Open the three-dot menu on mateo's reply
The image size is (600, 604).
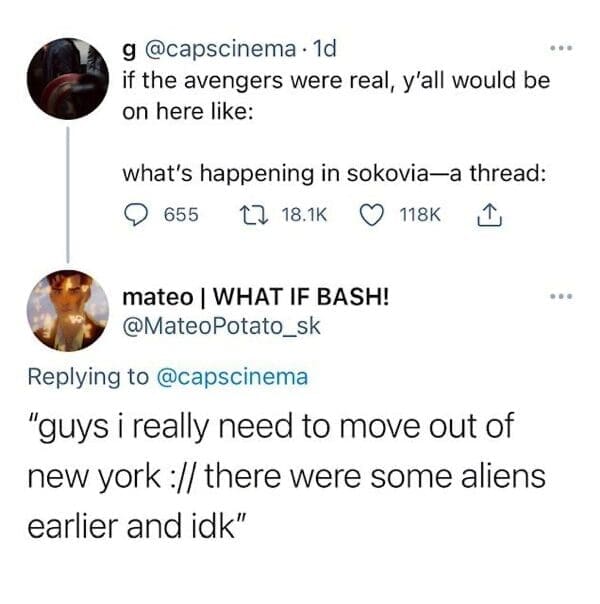pyautogui.click(x=561, y=297)
